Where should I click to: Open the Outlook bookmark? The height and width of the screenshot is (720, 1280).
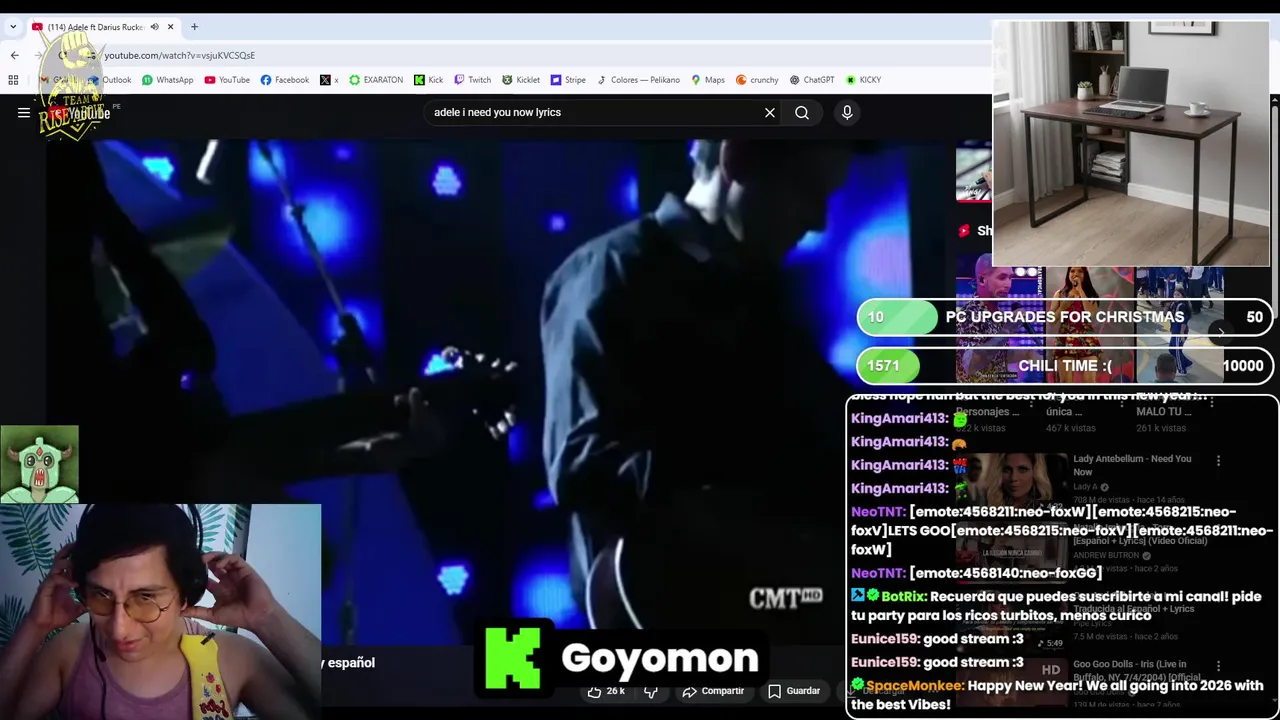110,80
